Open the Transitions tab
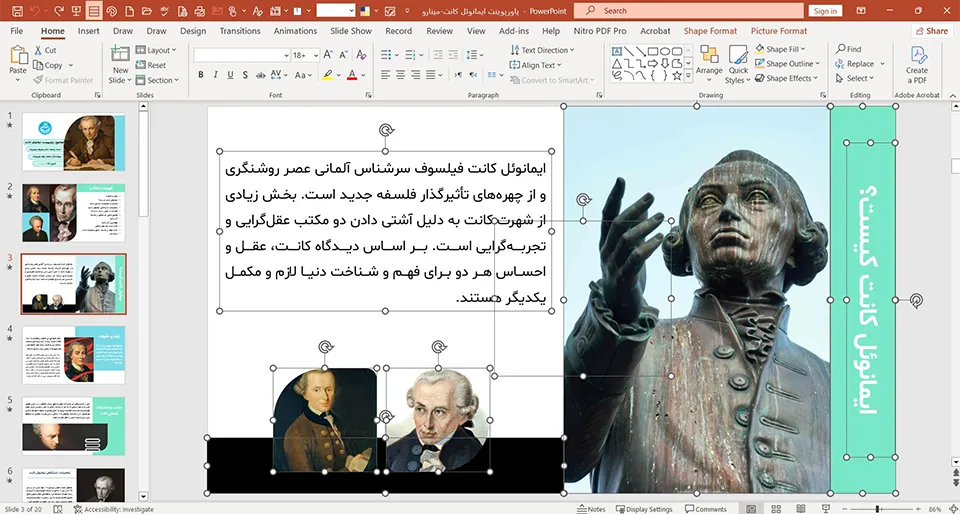This screenshot has height=514, width=960. pos(240,31)
